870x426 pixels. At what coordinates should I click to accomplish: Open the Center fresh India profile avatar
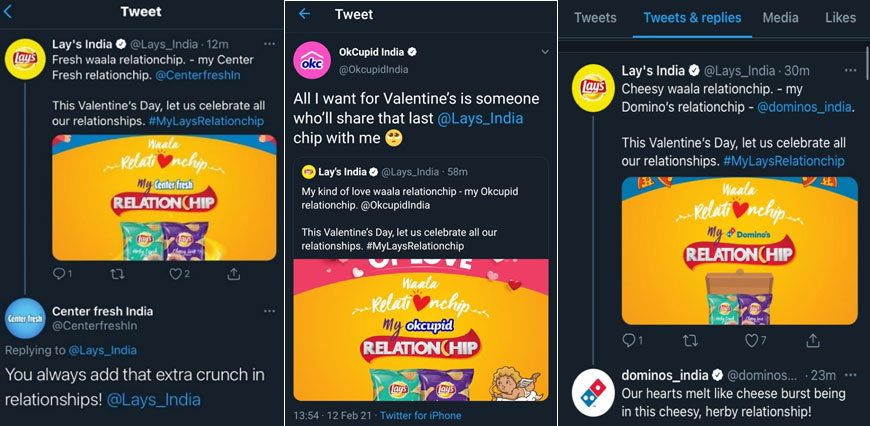(25, 318)
